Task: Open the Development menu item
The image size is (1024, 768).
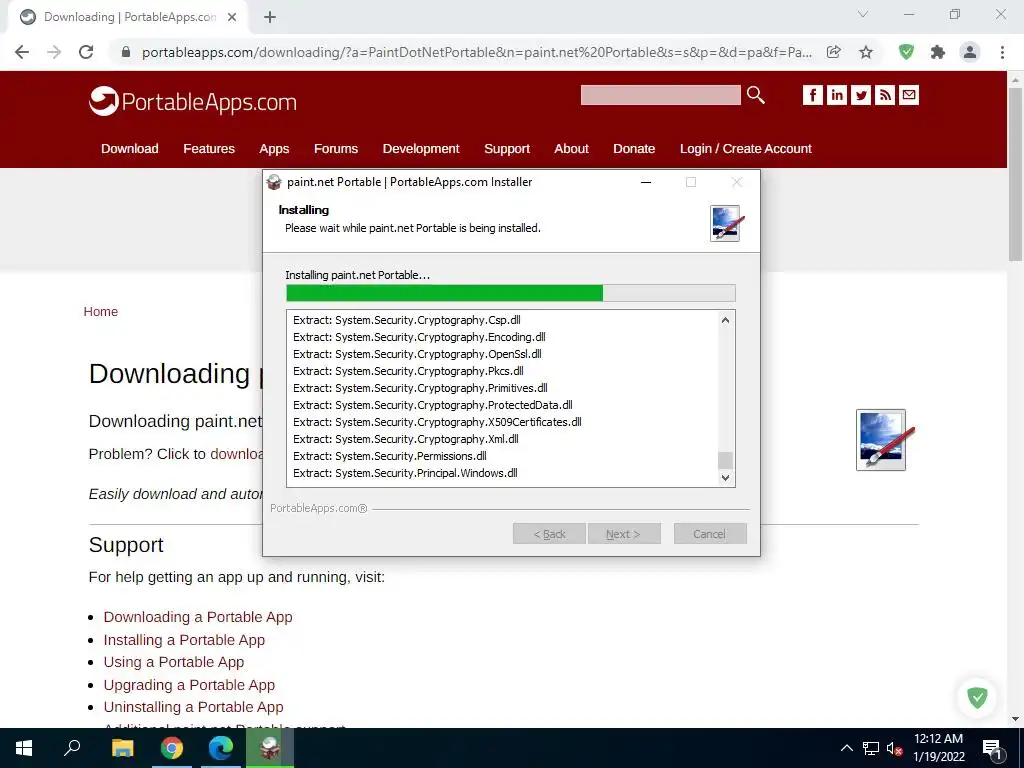Action: coord(421,149)
